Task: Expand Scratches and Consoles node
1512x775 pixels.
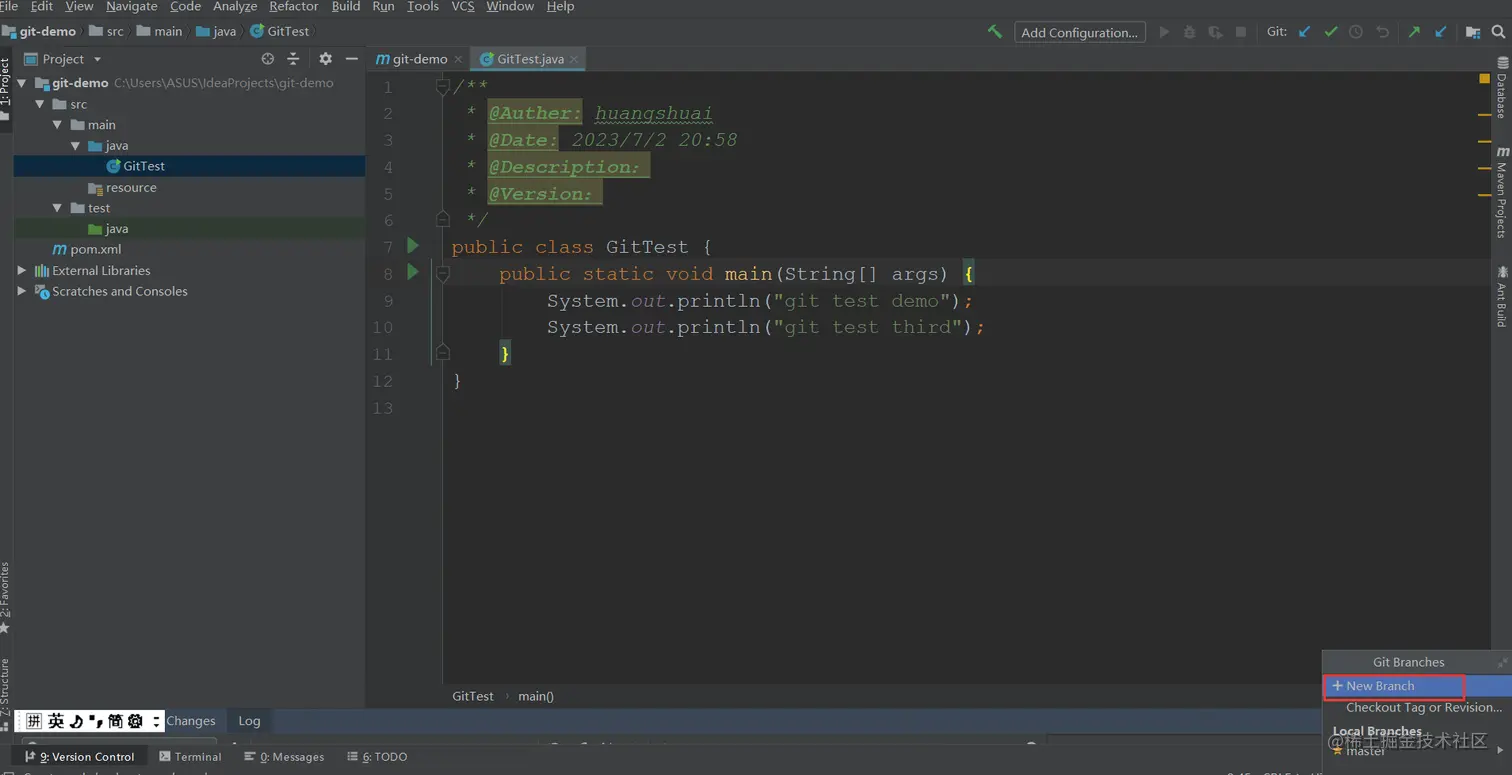Action: pyautogui.click(x=22, y=291)
